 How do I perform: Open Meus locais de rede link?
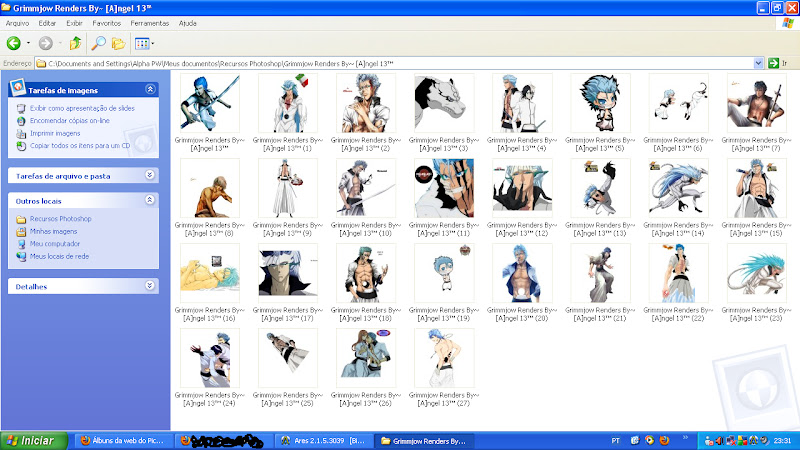[59, 257]
